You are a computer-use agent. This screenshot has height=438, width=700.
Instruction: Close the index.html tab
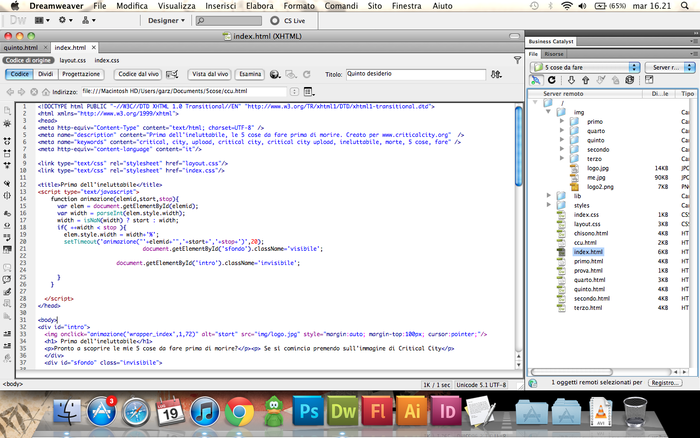click(x=93, y=47)
